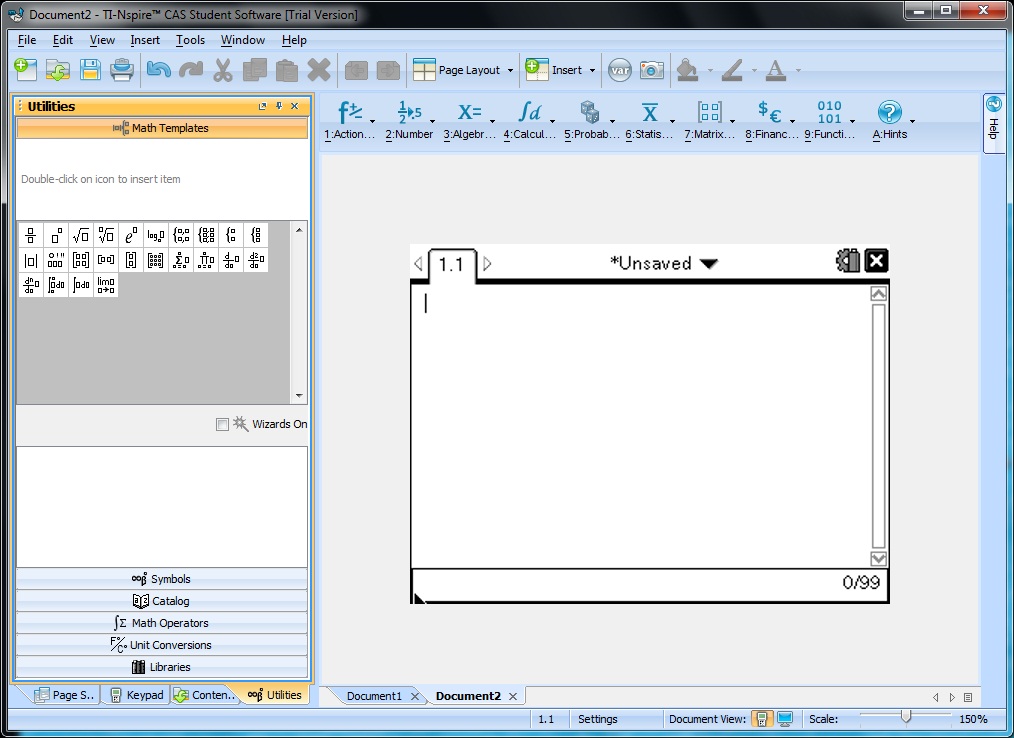Click the Settings status bar button

[x=598, y=719]
